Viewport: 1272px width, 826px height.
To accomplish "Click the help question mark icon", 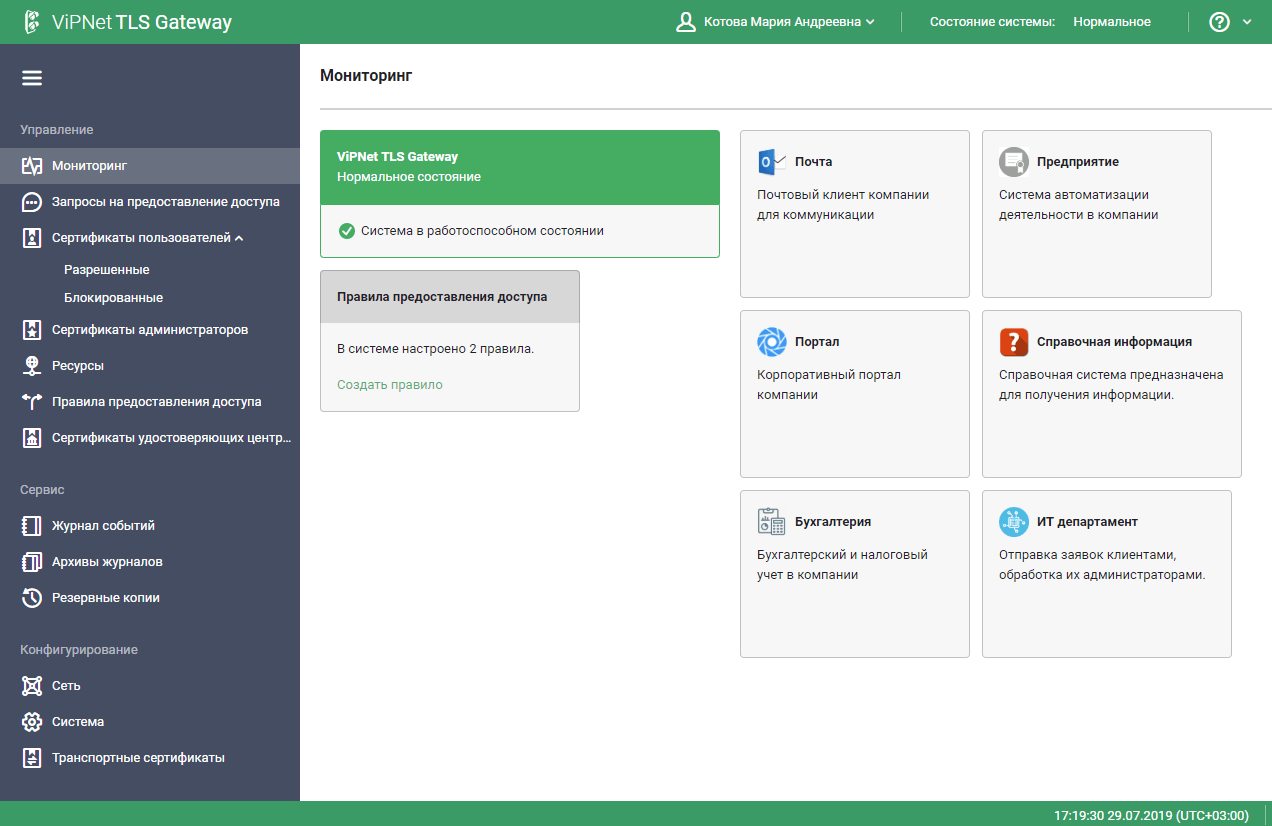I will click(x=1219, y=22).
